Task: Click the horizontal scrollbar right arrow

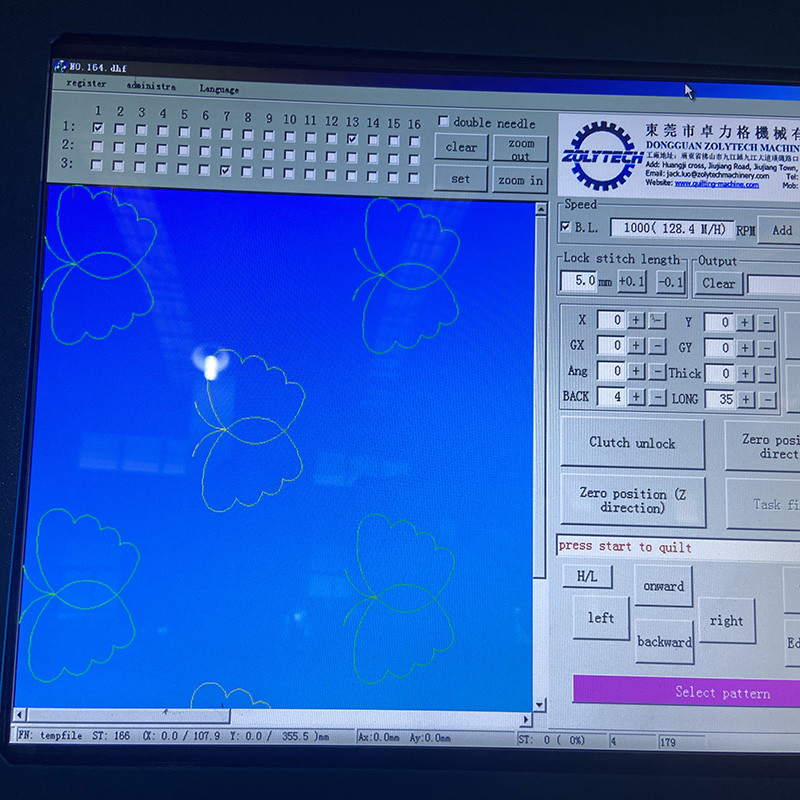Action: 526,719
